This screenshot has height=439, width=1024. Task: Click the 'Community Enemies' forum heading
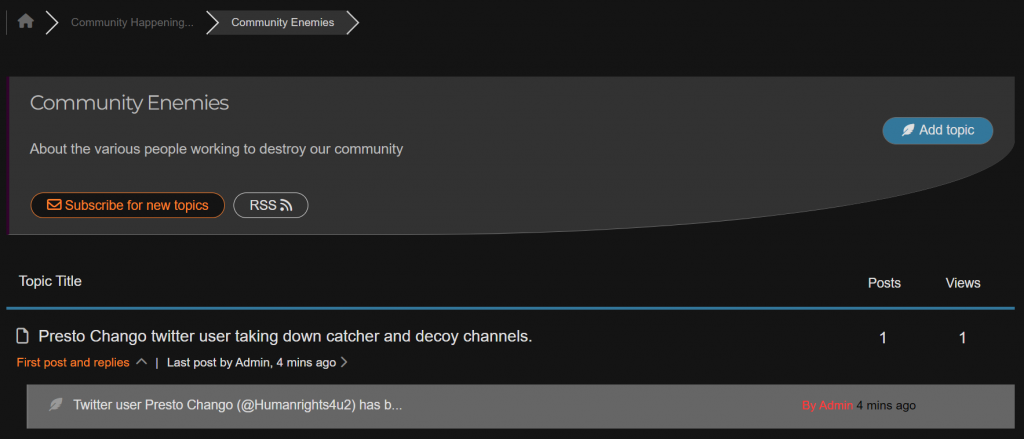(x=129, y=103)
